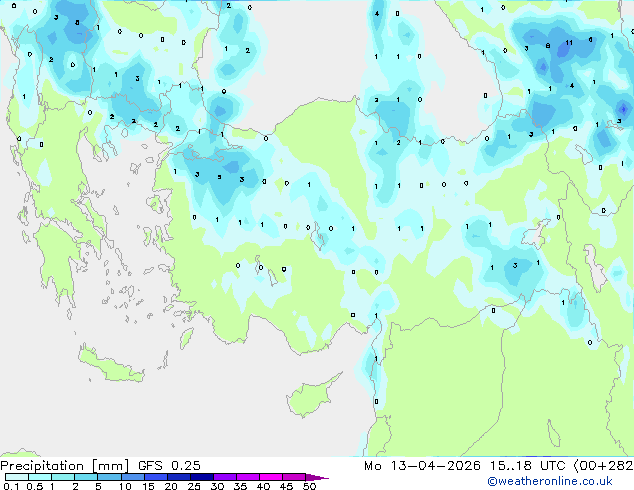This screenshot has height=490, width=634.
Task: Click the GFS 0.25 model label
Action: pos(169,466)
